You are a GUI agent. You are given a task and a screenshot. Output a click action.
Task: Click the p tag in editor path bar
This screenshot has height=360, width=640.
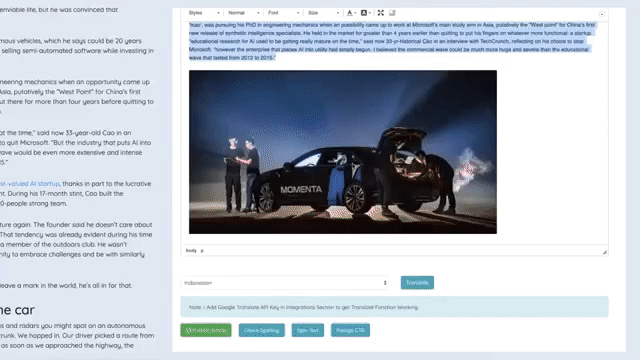click(202, 251)
